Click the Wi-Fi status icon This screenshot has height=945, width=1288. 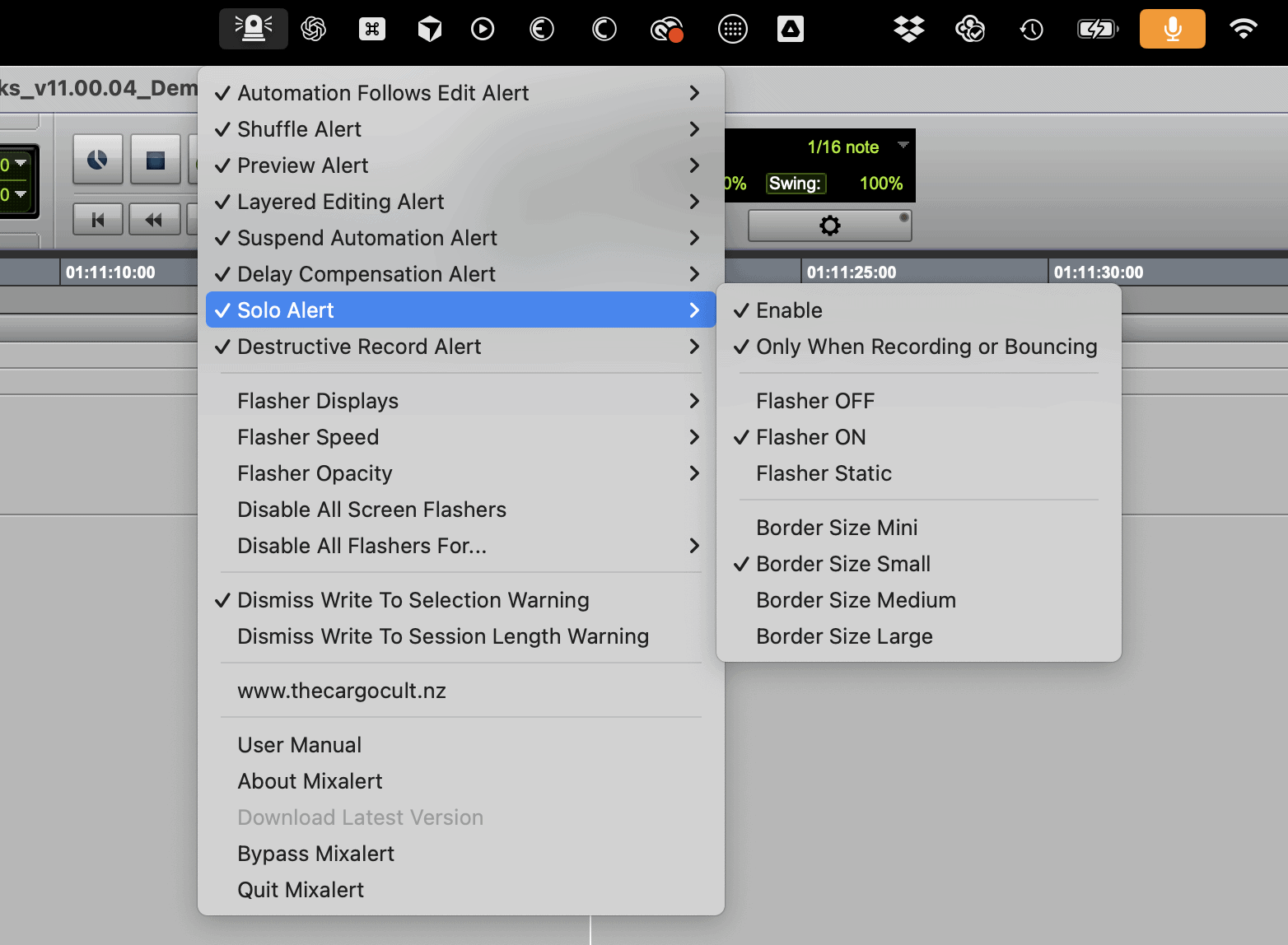coord(1243,30)
